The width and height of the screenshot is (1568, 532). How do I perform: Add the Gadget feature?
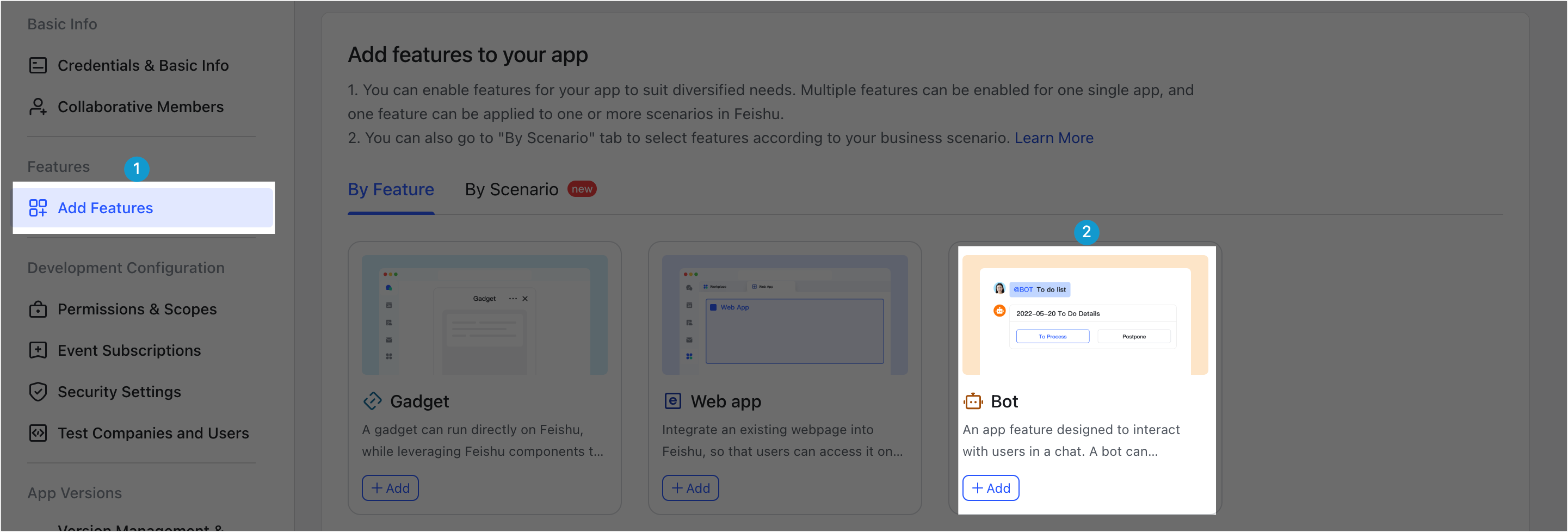tap(390, 487)
